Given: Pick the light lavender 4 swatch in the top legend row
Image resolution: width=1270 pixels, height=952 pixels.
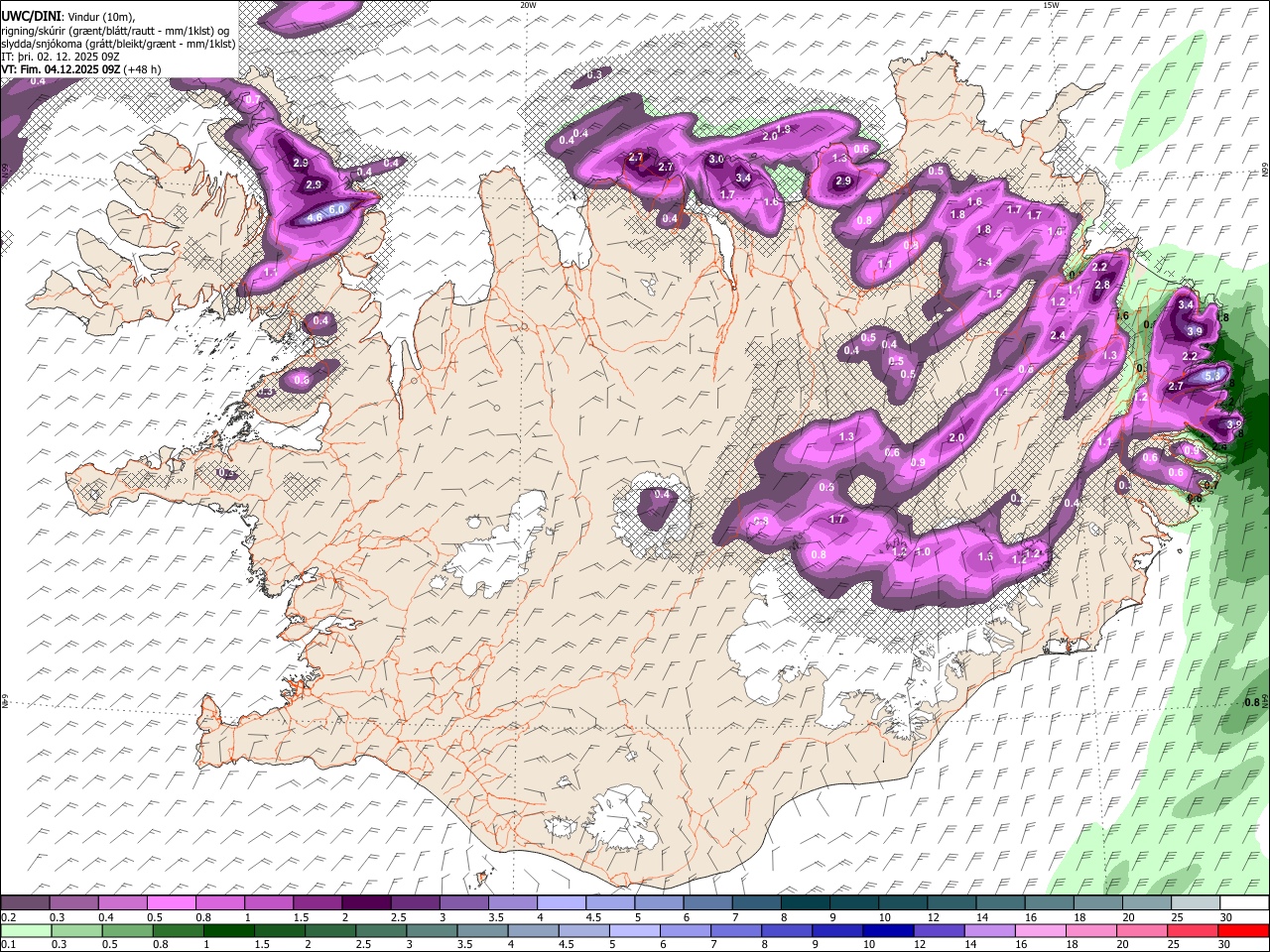Looking at the screenshot, I should [x=562, y=903].
